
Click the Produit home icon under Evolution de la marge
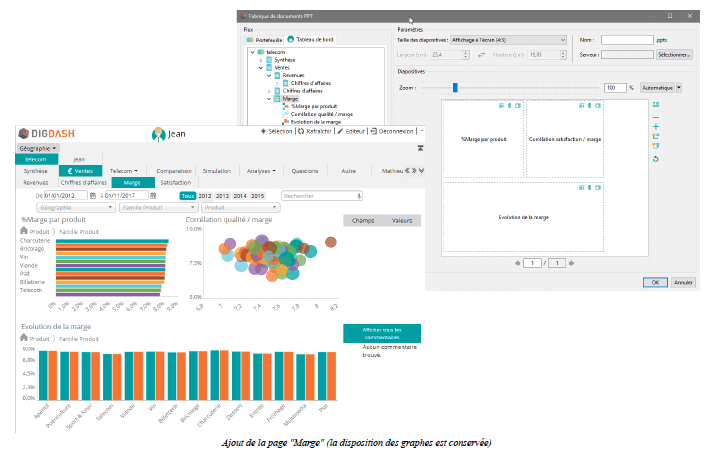click(x=24, y=337)
